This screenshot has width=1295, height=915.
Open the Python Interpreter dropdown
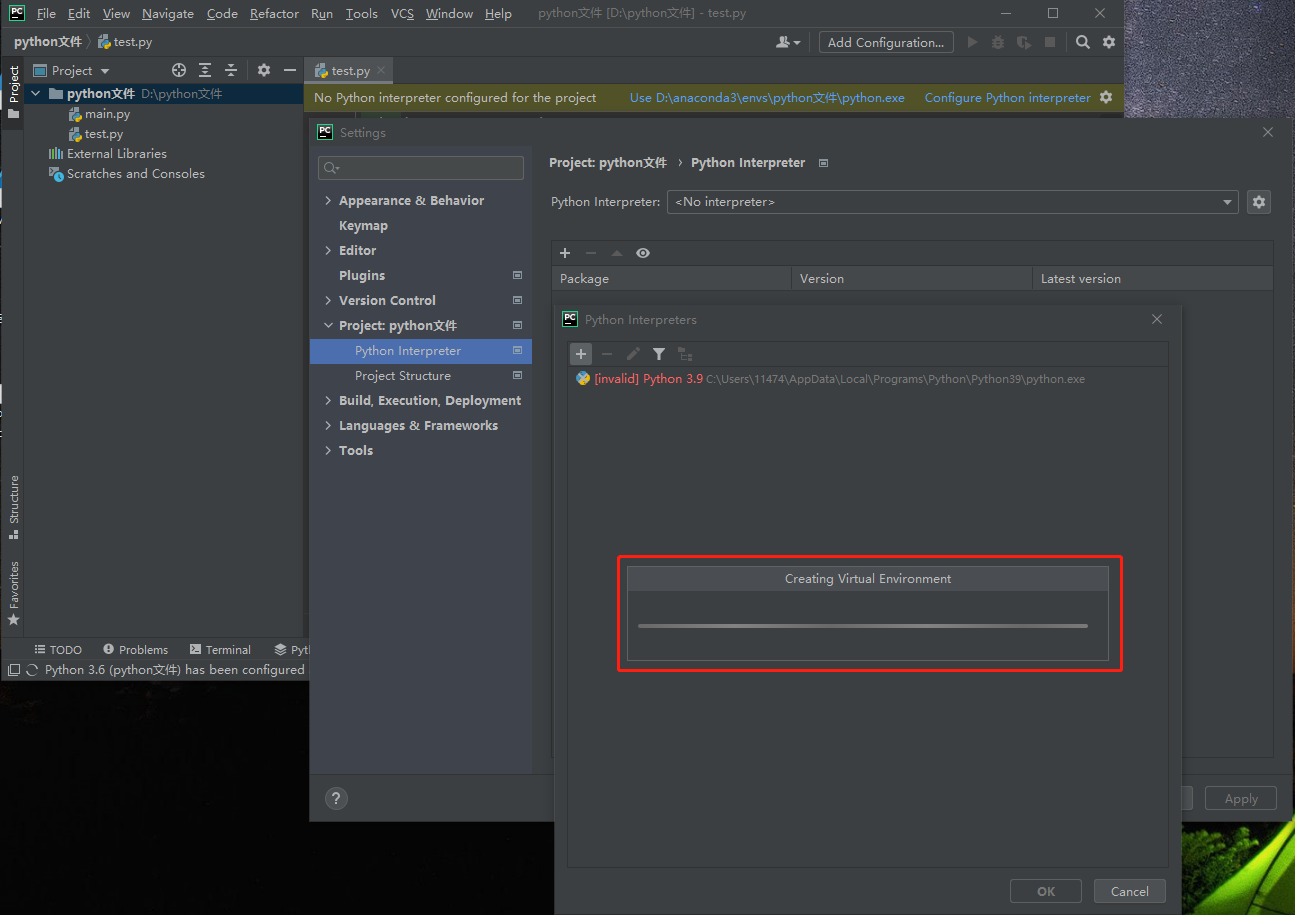coord(953,202)
